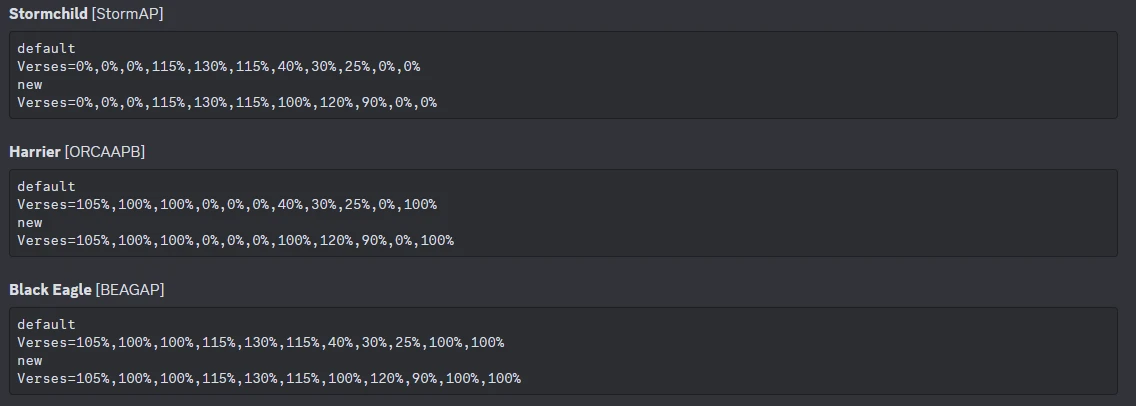Image resolution: width=1136 pixels, height=406 pixels.
Task: Click "new" label in Harrier code block
Action: point(30,222)
